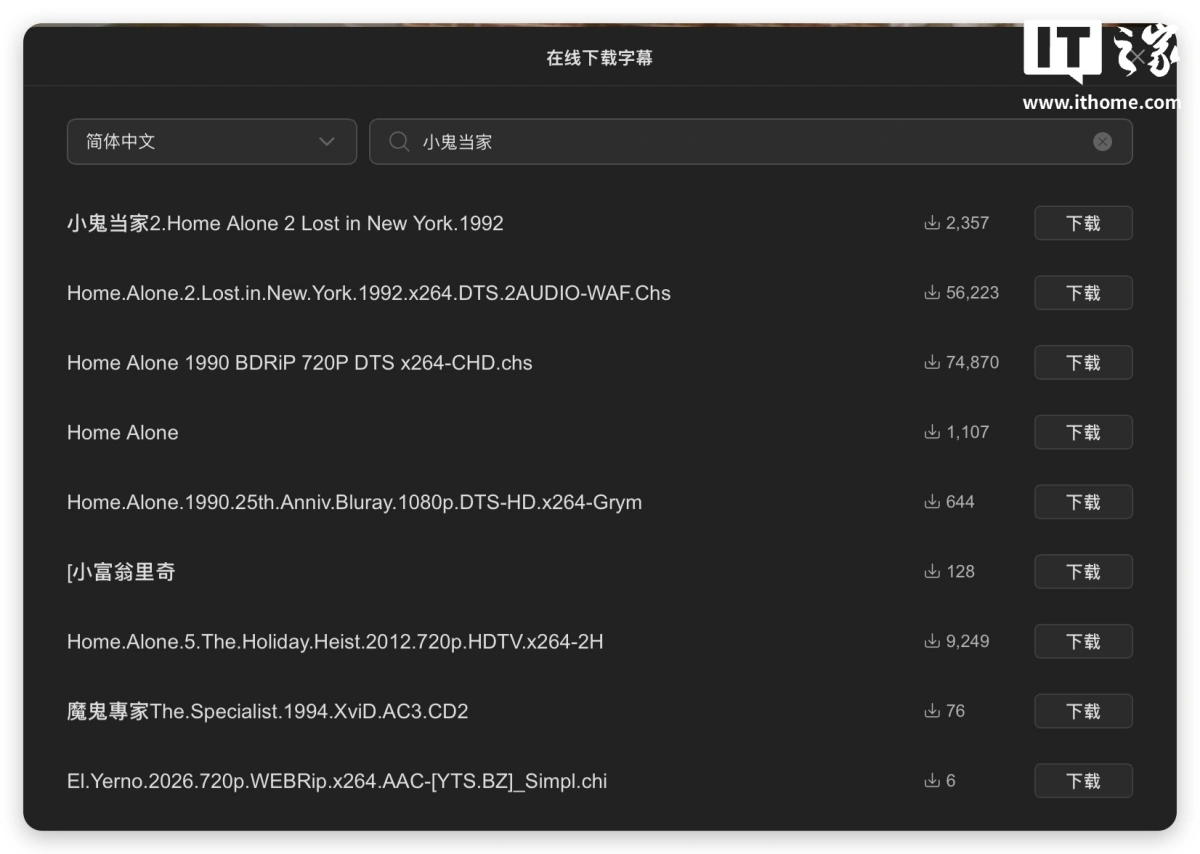Download 小鬼当家2.Home Alone 2 Lost in New York.1992
Screen dimensions: 1200x854
point(1083,223)
